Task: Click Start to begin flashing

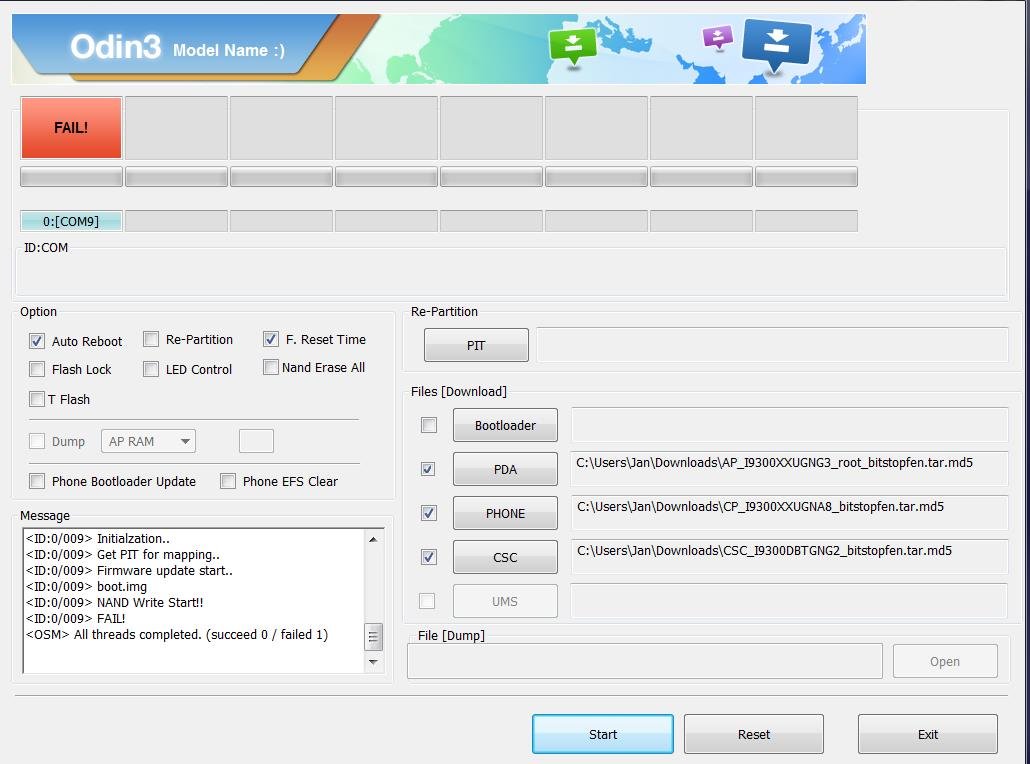Action: pos(603,734)
